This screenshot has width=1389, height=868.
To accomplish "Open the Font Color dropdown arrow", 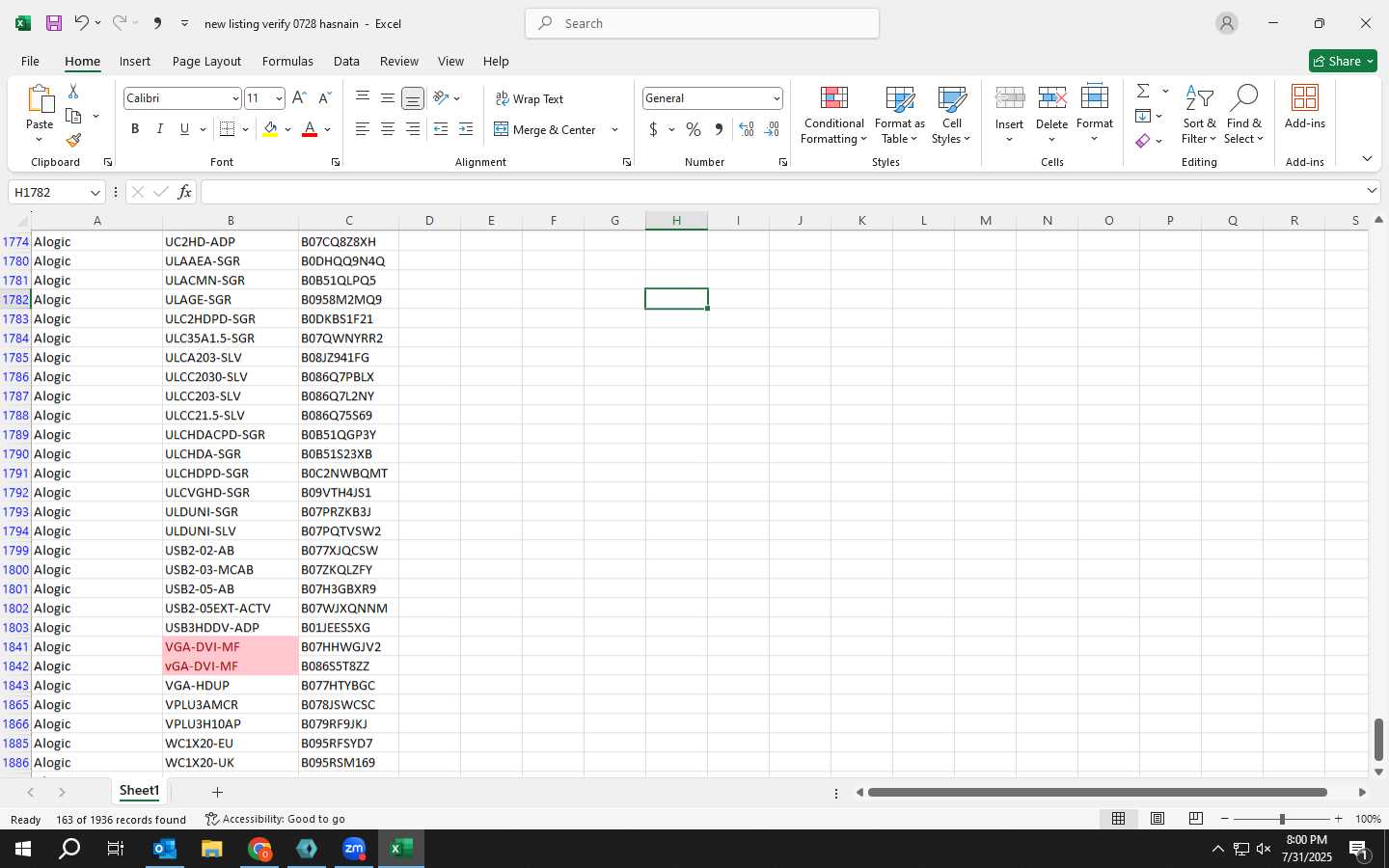I will 328,129.
